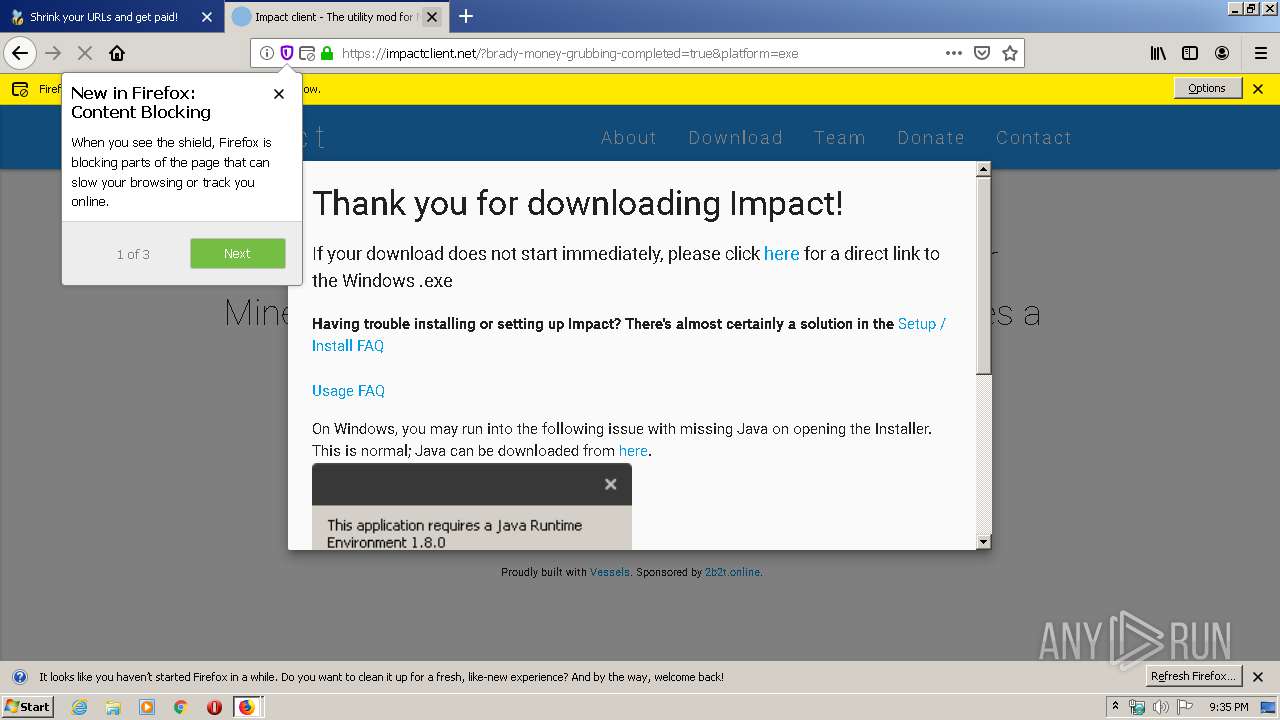This screenshot has height=720, width=1280.
Task: Click the 'Thank you for downloading Impact!' heading
Action: [x=578, y=204]
